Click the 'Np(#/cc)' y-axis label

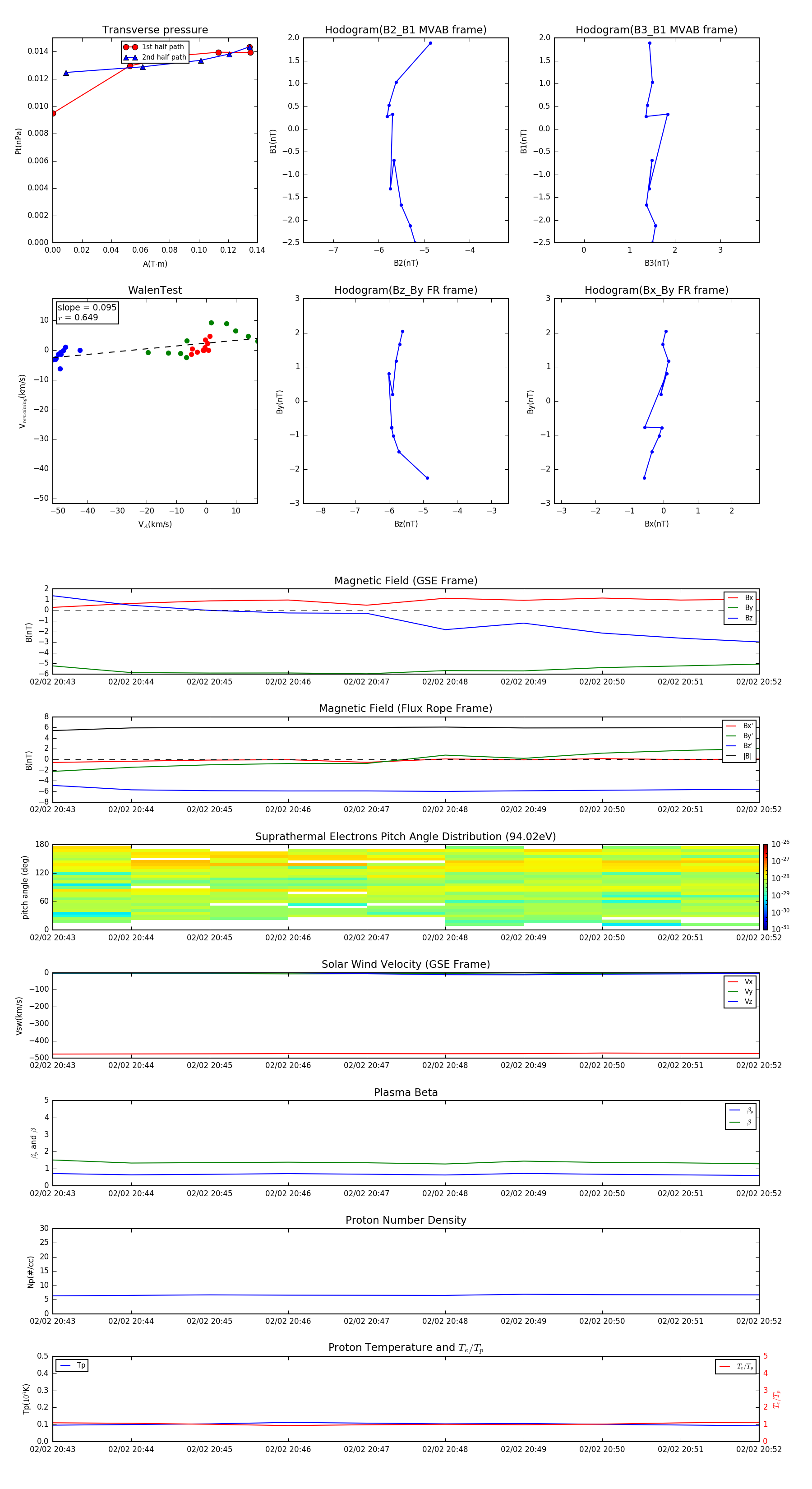pyautogui.click(x=31, y=1272)
